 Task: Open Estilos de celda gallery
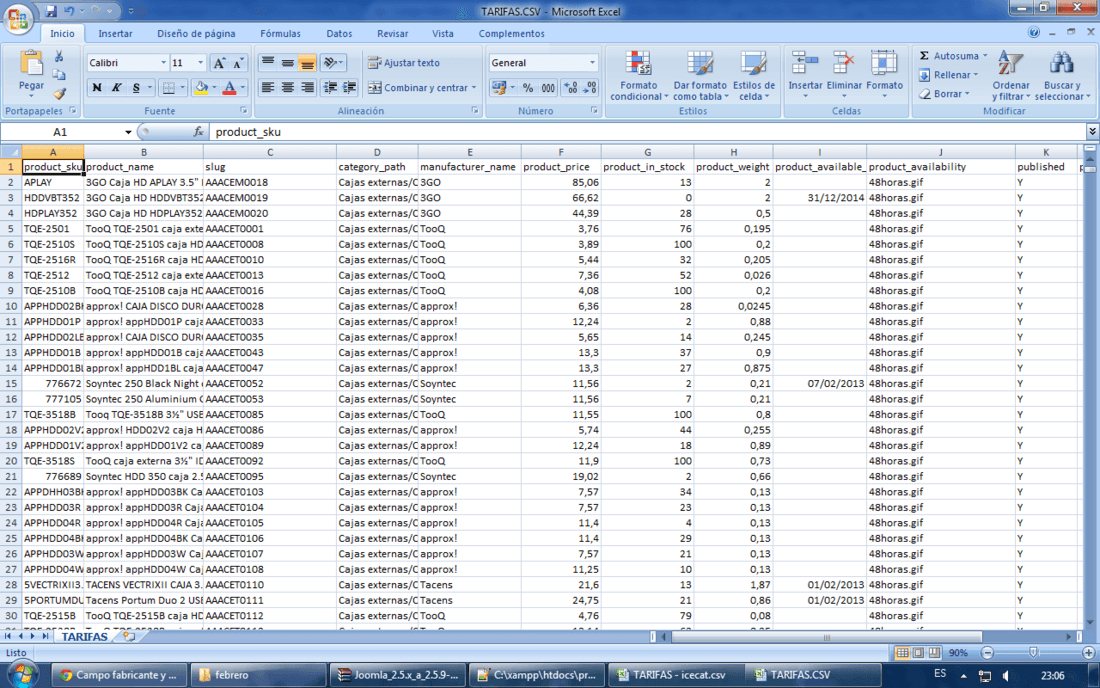pyautogui.click(x=753, y=76)
